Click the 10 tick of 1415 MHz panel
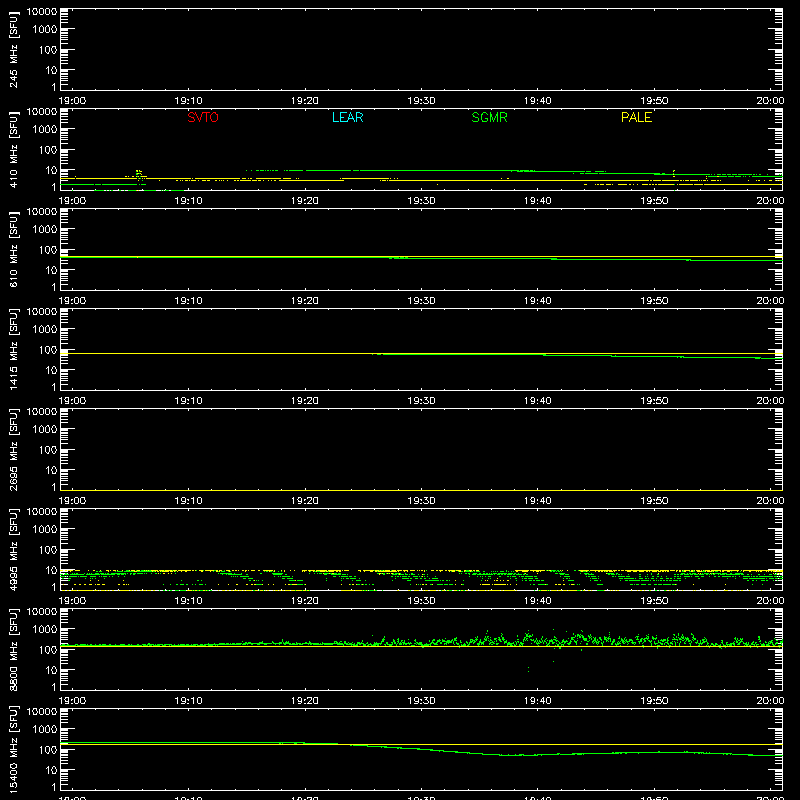Screen dimensions: 800x800 pyautogui.click(x=52, y=370)
